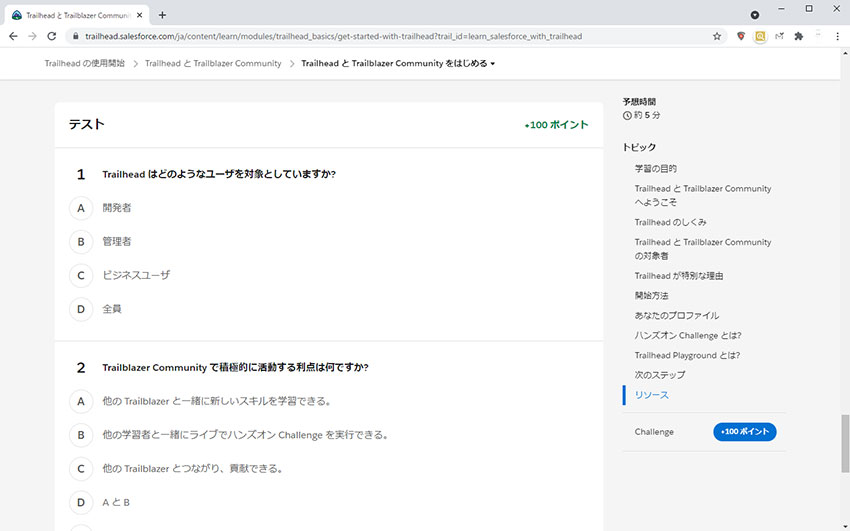Select answer D 全員 for question 1
The height and width of the screenshot is (531, 850).
tap(81, 309)
